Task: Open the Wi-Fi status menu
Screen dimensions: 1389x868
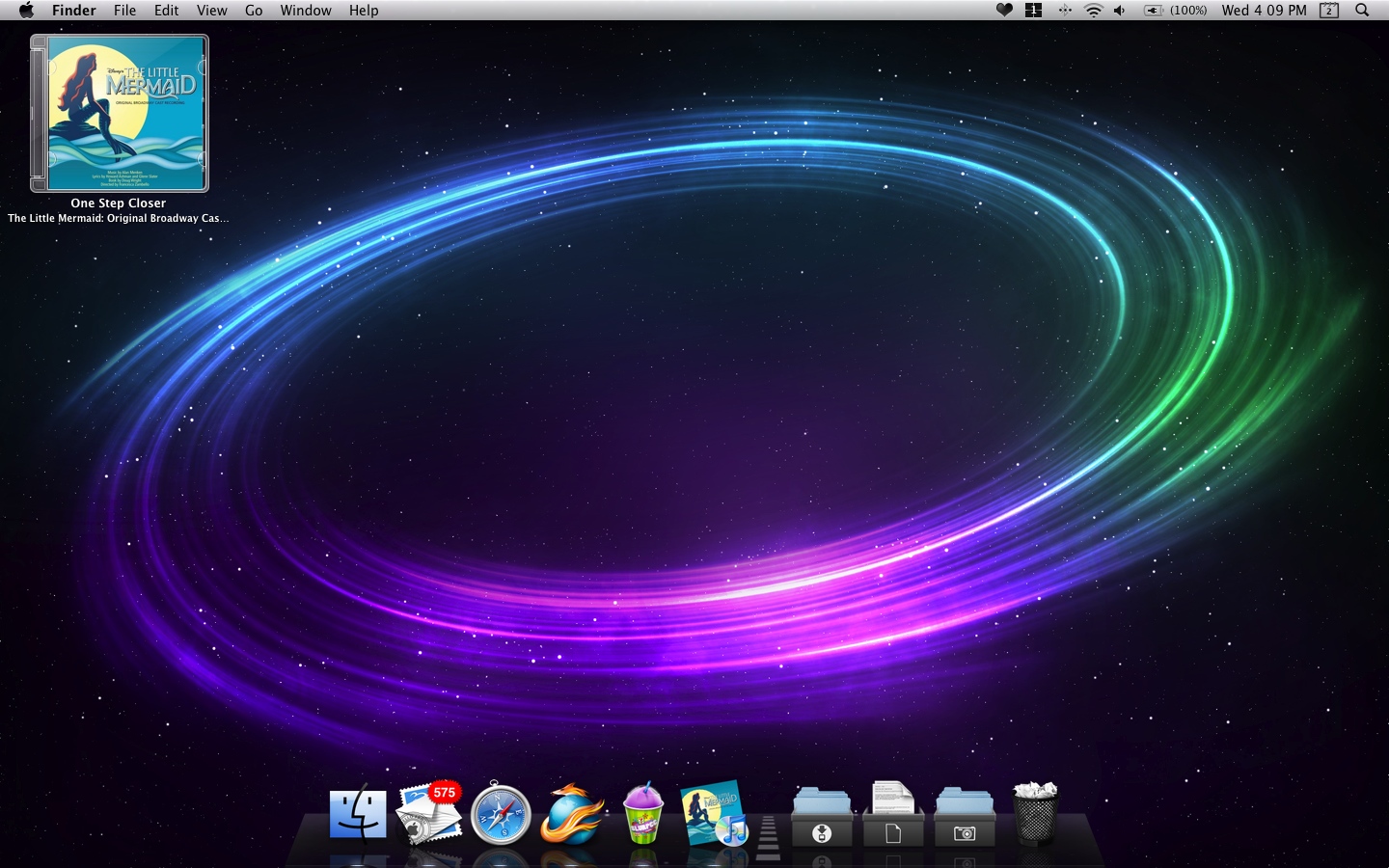Action: tap(1093, 11)
